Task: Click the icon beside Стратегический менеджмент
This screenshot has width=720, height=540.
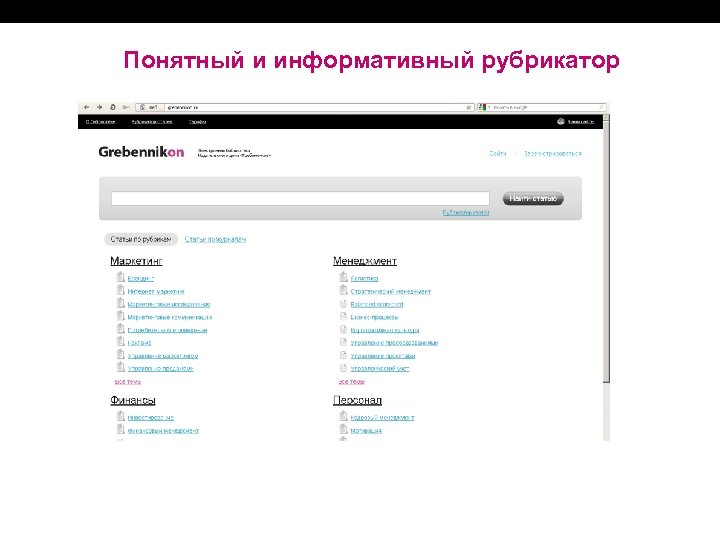Action: pos(343,290)
